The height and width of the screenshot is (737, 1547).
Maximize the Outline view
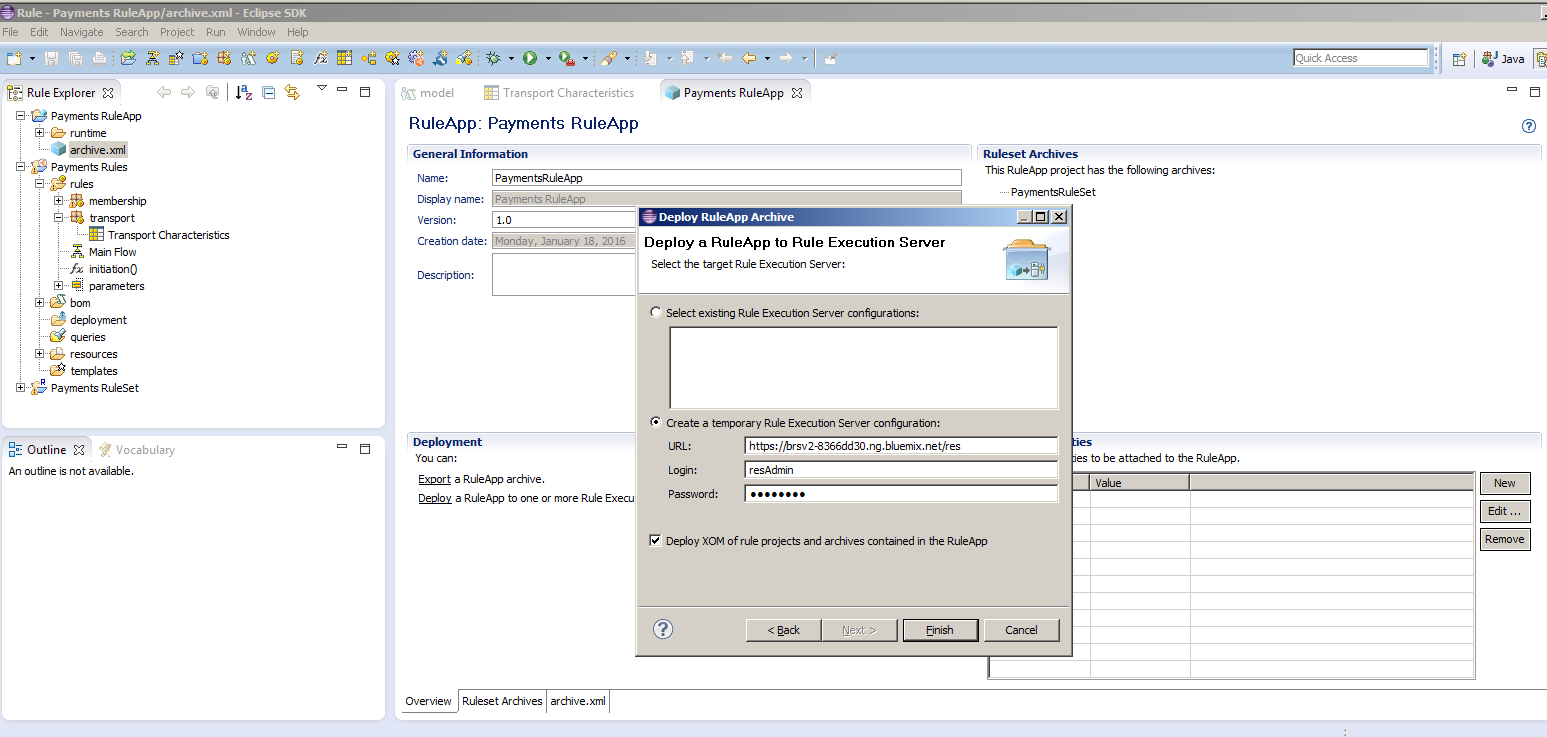click(365, 449)
